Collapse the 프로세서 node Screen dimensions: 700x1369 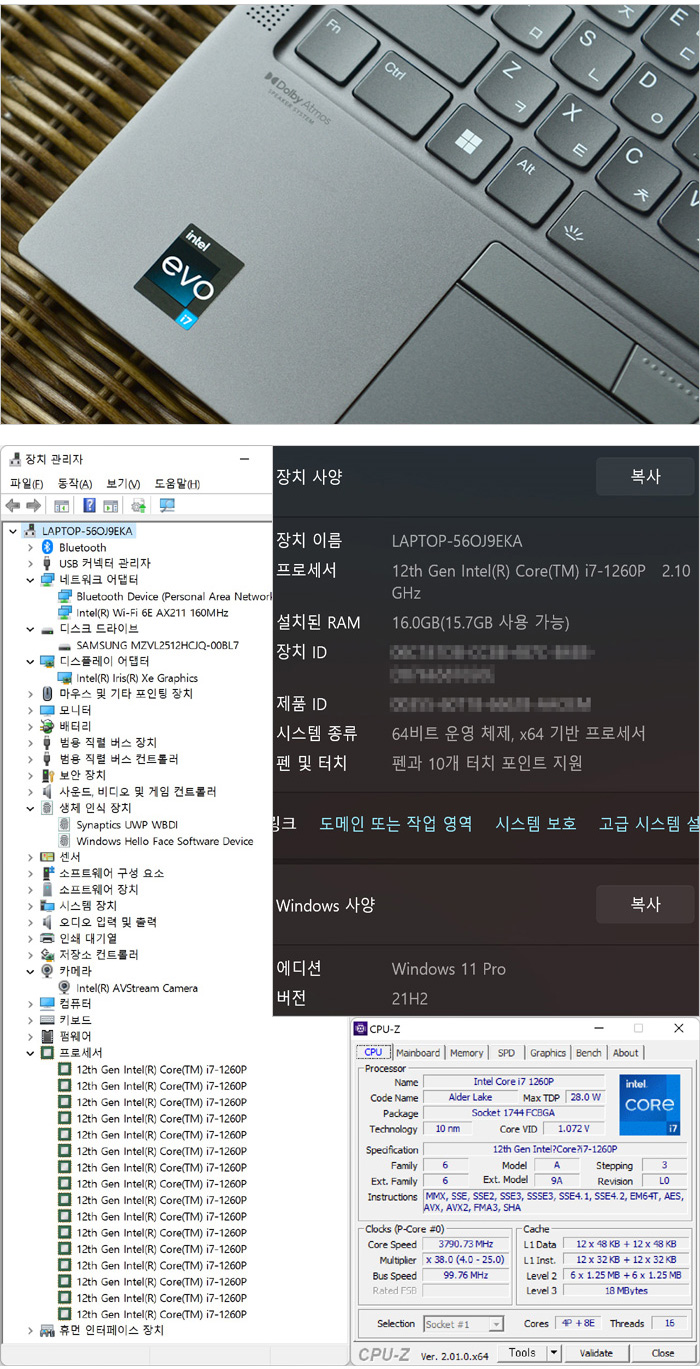pyautogui.click(x=31, y=1053)
